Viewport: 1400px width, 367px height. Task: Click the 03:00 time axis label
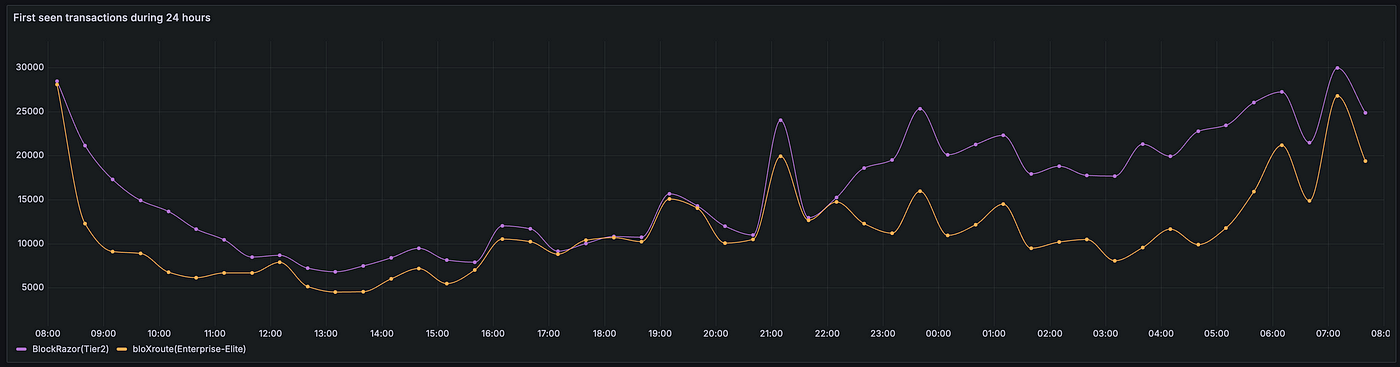[x=1105, y=333]
